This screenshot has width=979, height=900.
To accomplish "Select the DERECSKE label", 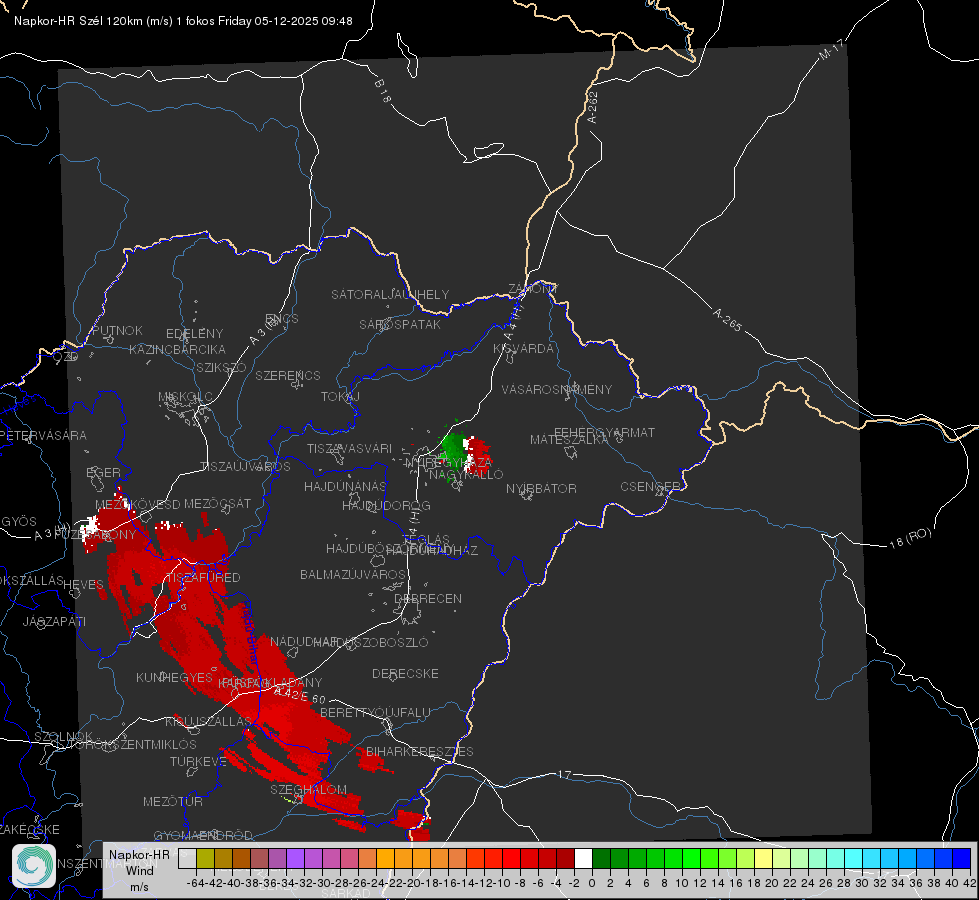I will [x=405, y=673].
